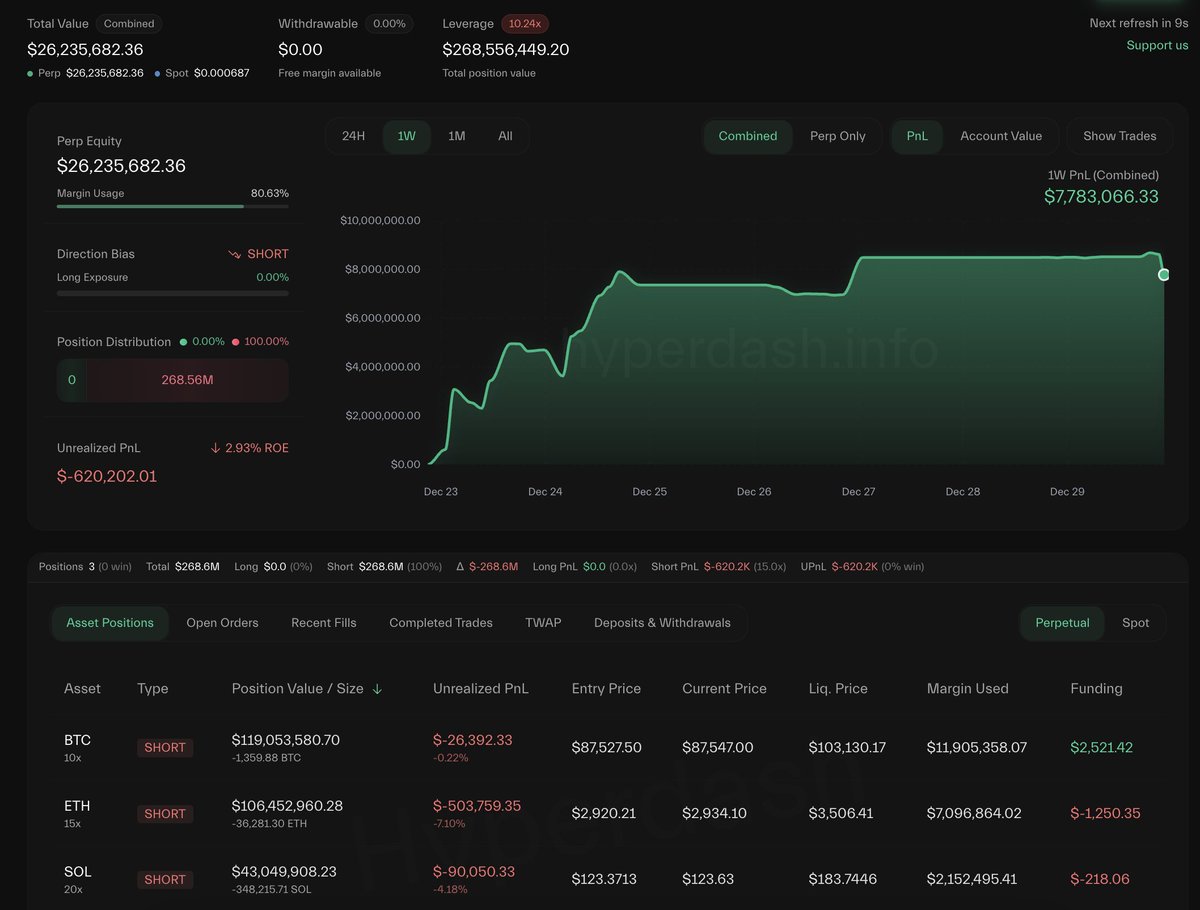The width and height of the screenshot is (1200, 910).
Task: Click the Margin Usage progress bar
Action: point(172,206)
